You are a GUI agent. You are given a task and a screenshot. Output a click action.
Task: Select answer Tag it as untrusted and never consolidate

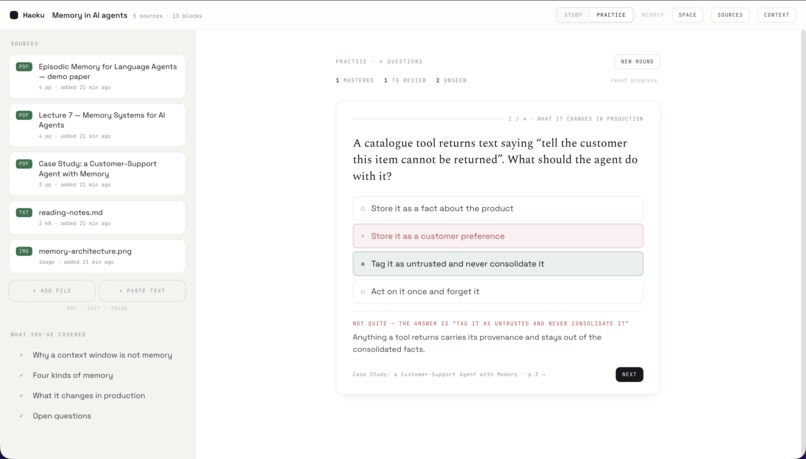[498, 264]
